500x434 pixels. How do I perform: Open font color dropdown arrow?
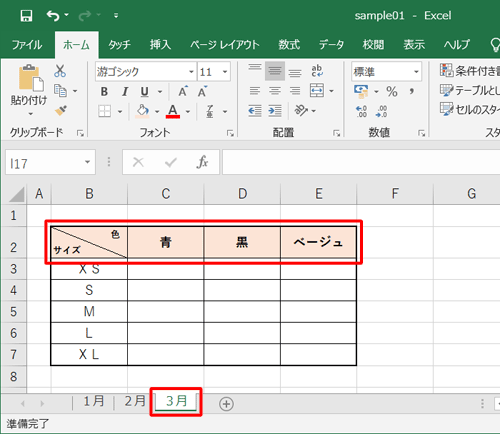(188, 112)
